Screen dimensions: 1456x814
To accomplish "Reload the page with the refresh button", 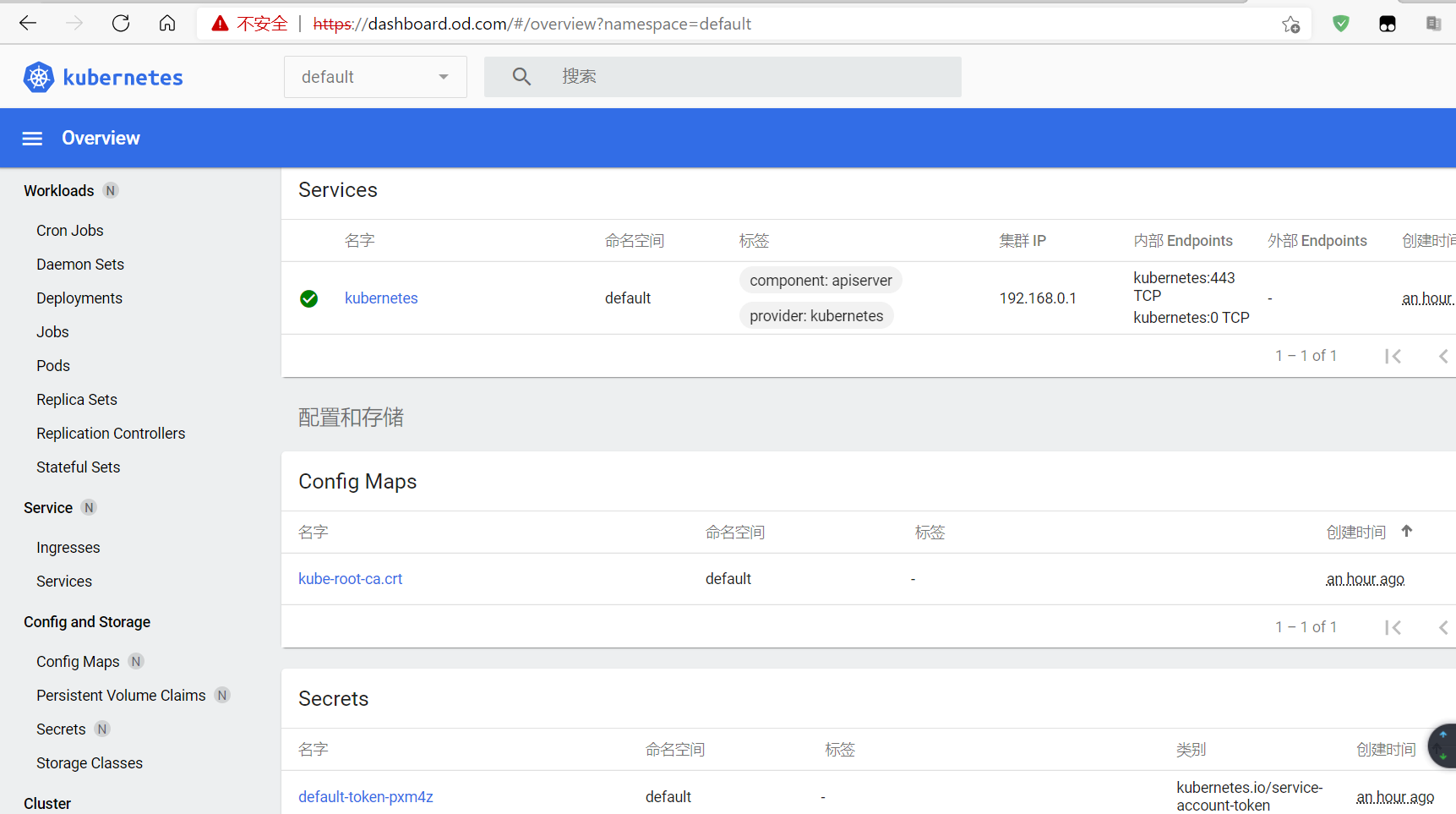I will coord(121,24).
